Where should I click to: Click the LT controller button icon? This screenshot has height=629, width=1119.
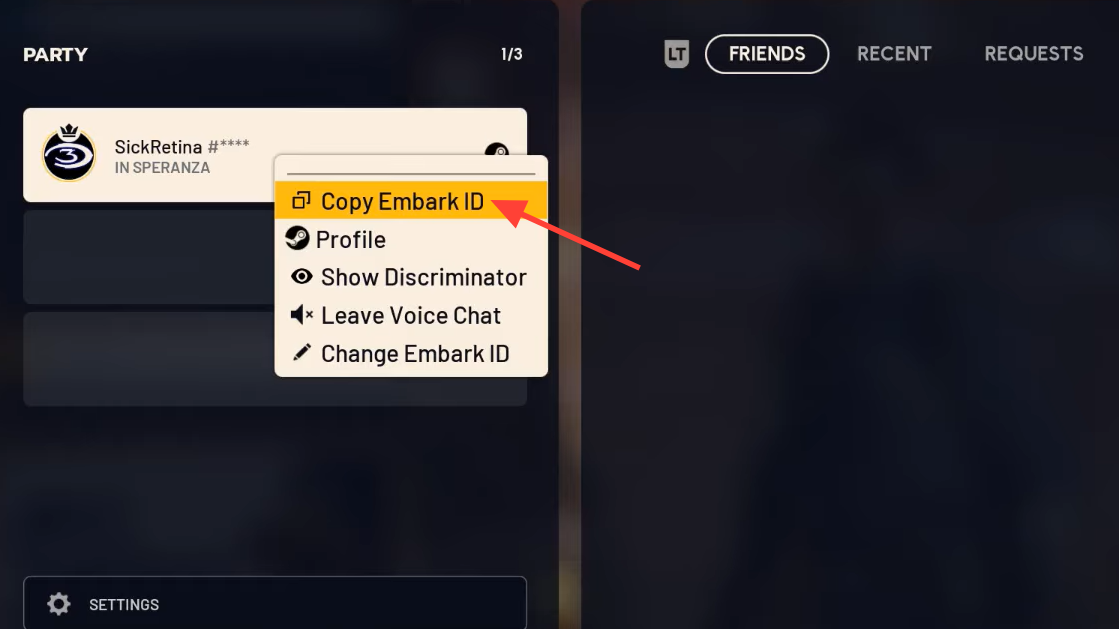click(x=676, y=54)
